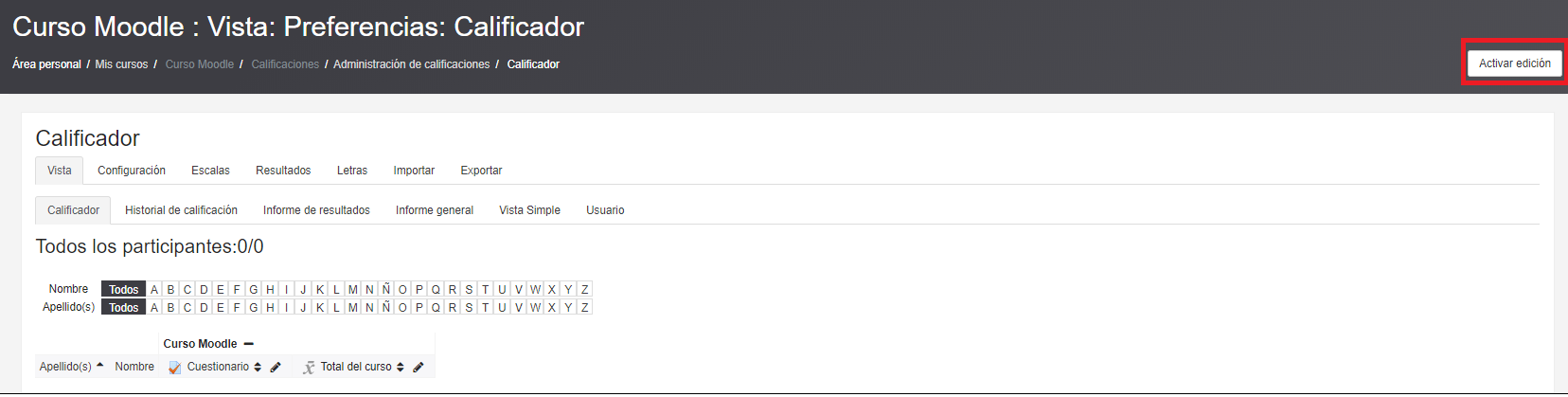Sort grades by the Cuestionario column arrows
The image size is (1568, 397).
click(x=258, y=368)
